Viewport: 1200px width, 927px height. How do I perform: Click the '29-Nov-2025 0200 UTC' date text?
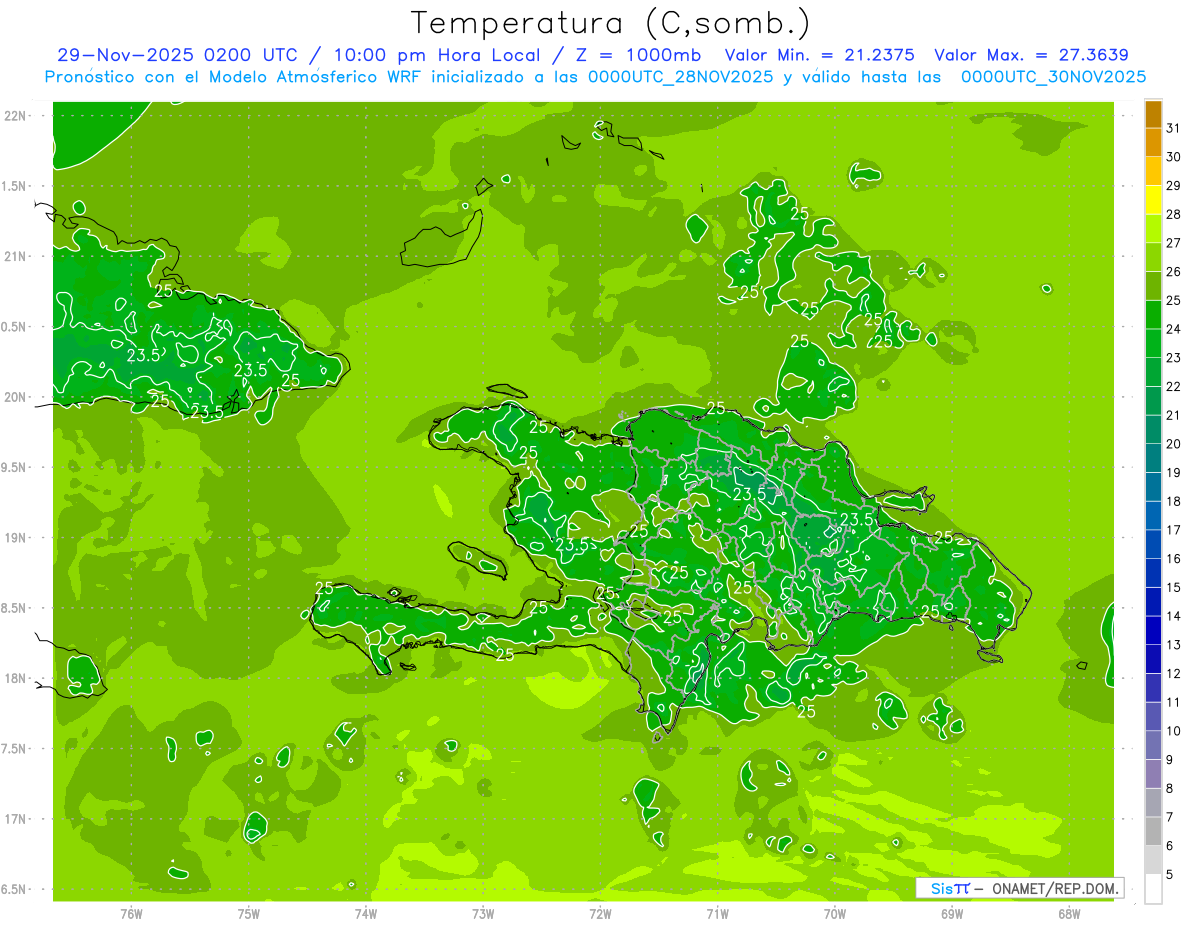point(177,55)
